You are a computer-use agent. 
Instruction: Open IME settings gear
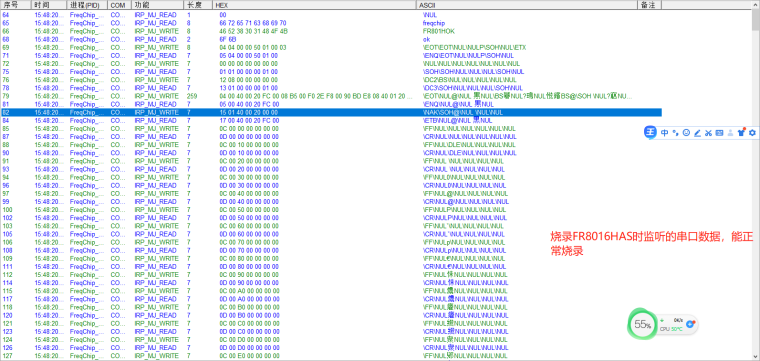point(752,133)
